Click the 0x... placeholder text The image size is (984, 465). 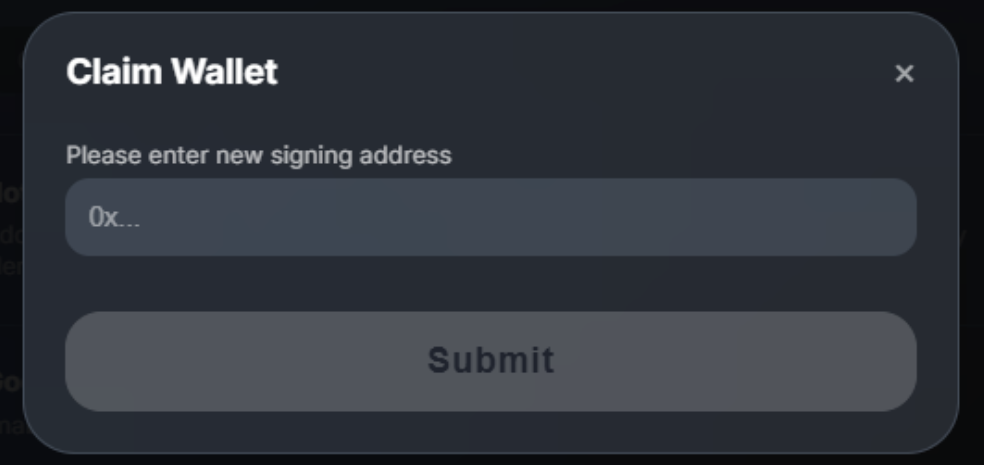pyautogui.click(x=114, y=217)
